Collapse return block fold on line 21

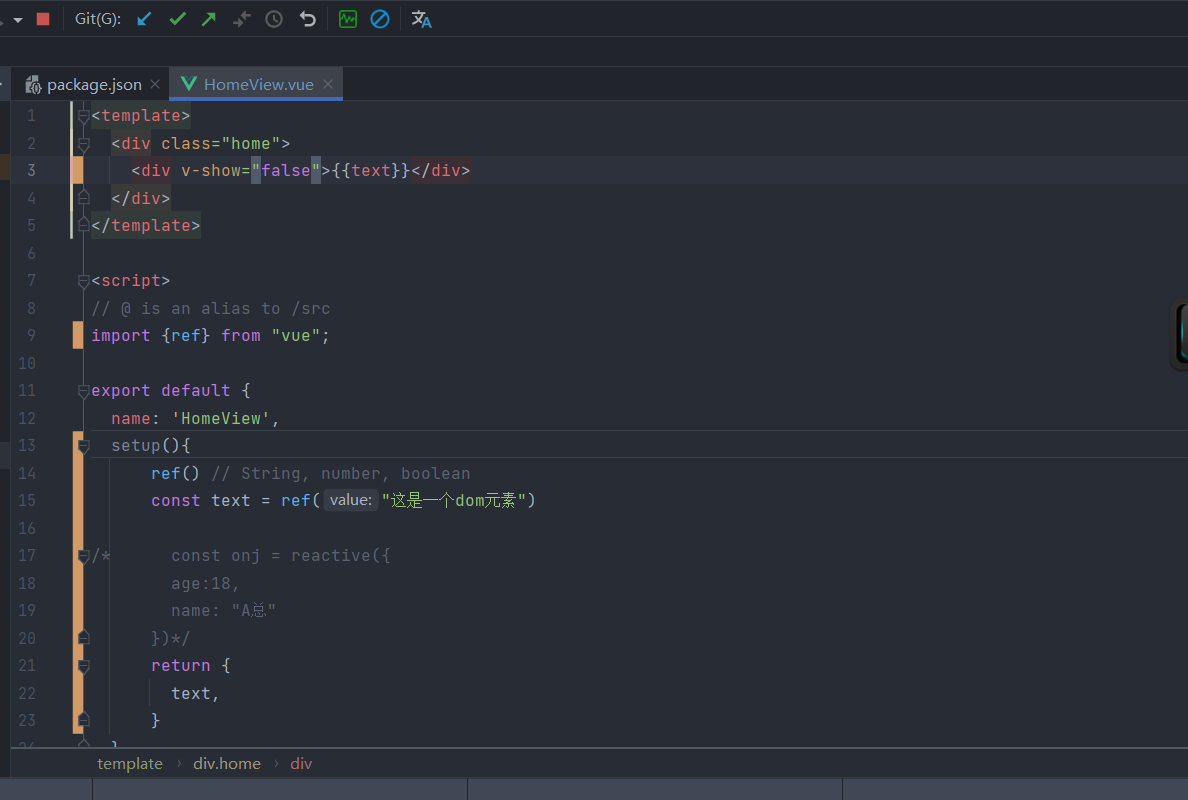click(x=84, y=666)
